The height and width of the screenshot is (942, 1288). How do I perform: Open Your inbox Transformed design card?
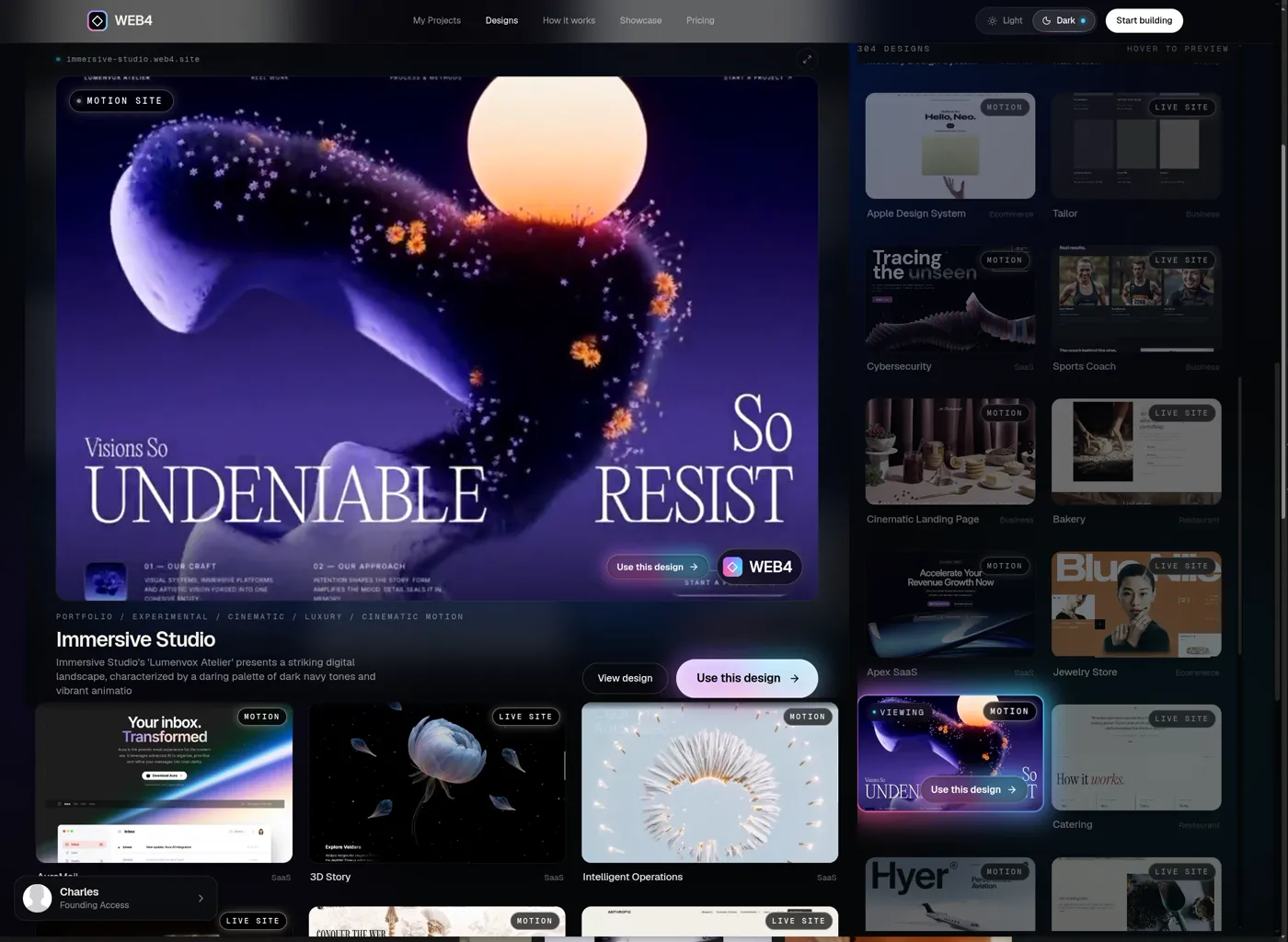tap(164, 783)
